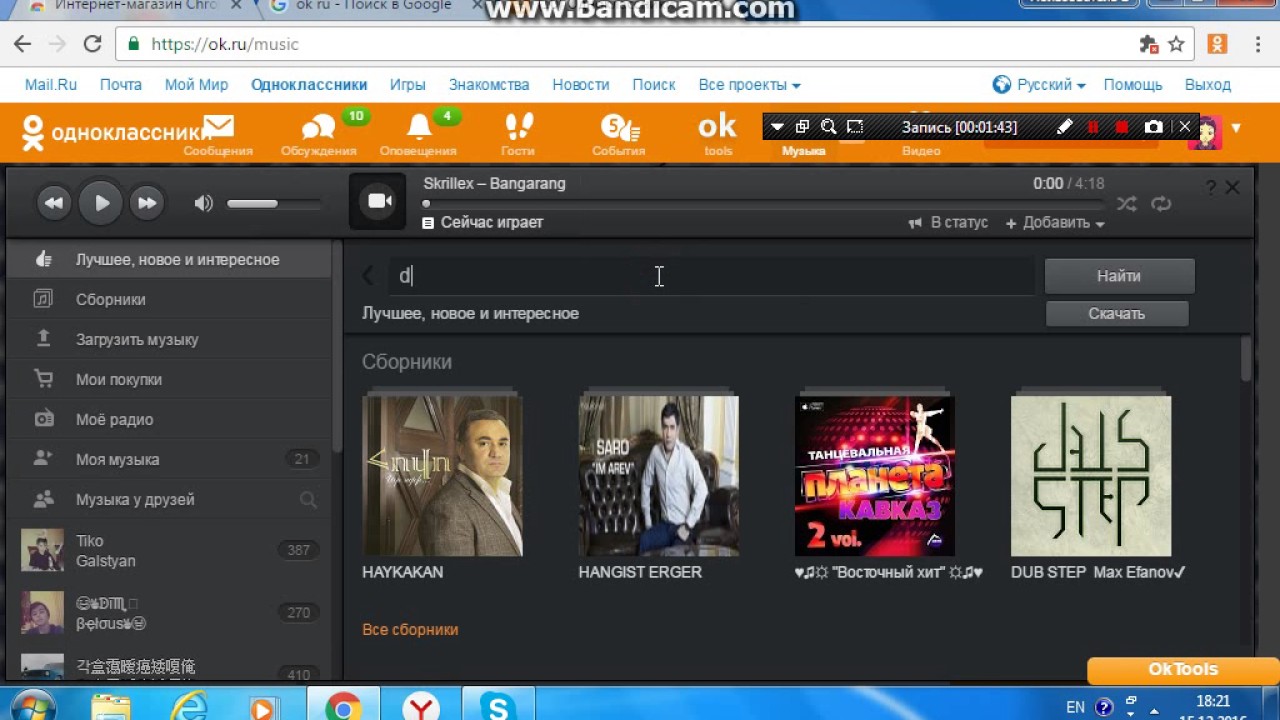The height and width of the screenshot is (720, 1280).
Task: Open the video camera icon beside track
Action: [x=379, y=201]
